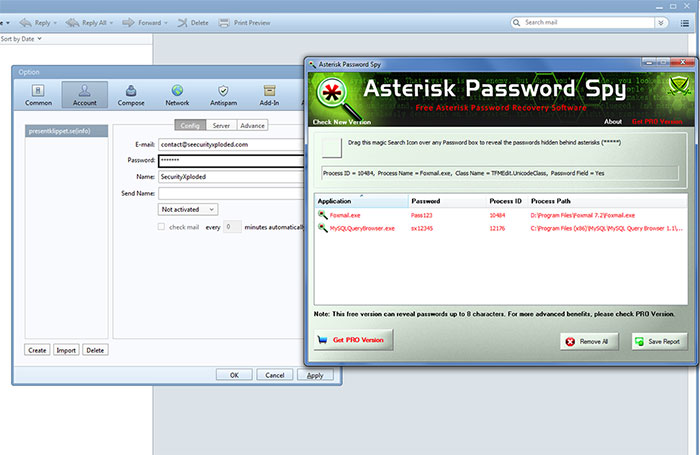Click the minutes interval field
The height and width of the screenshot is (455, 700).
(x=232, y=227)
